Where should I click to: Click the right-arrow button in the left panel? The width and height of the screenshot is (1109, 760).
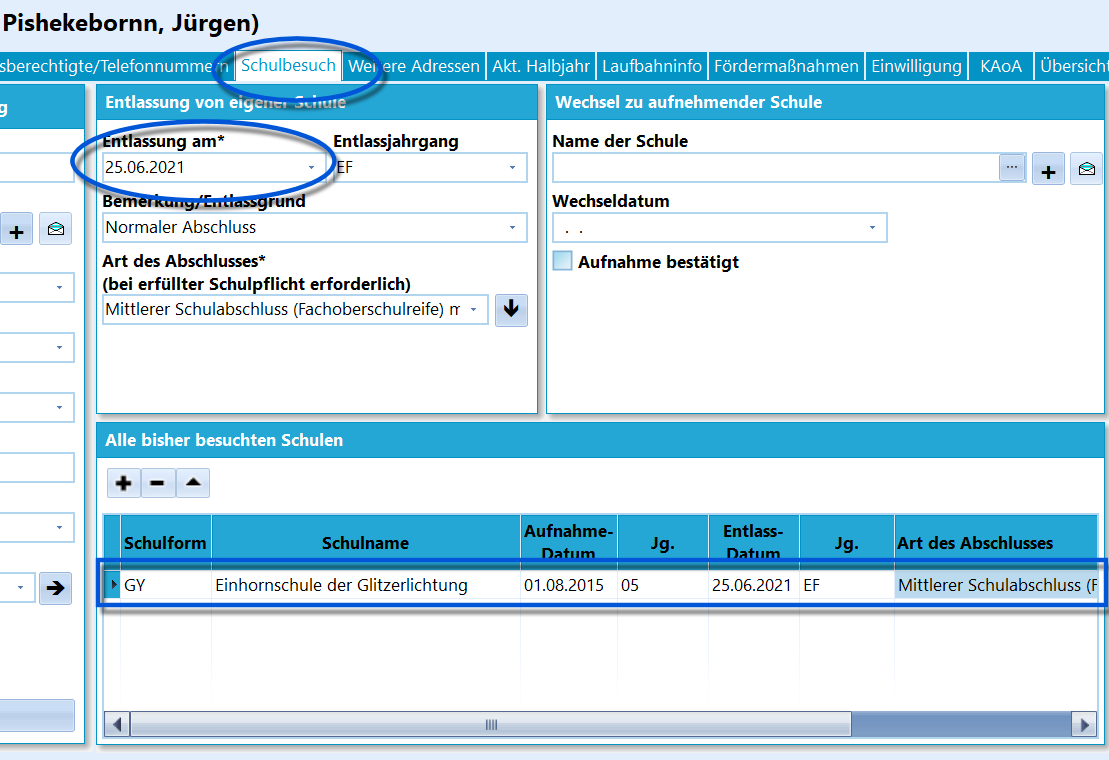pos(56,588)
